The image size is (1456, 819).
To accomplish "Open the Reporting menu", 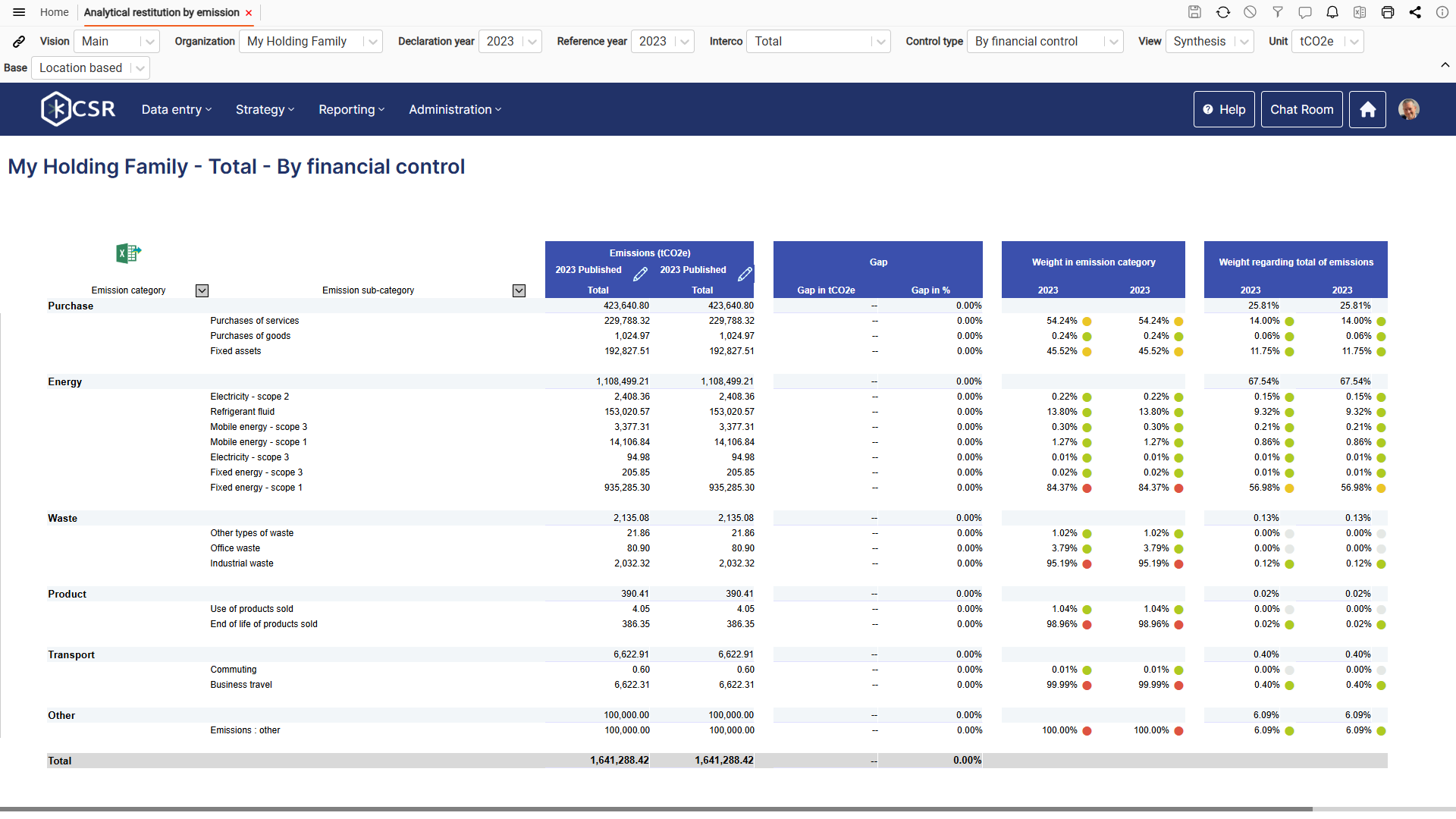I will pos(351,109).
